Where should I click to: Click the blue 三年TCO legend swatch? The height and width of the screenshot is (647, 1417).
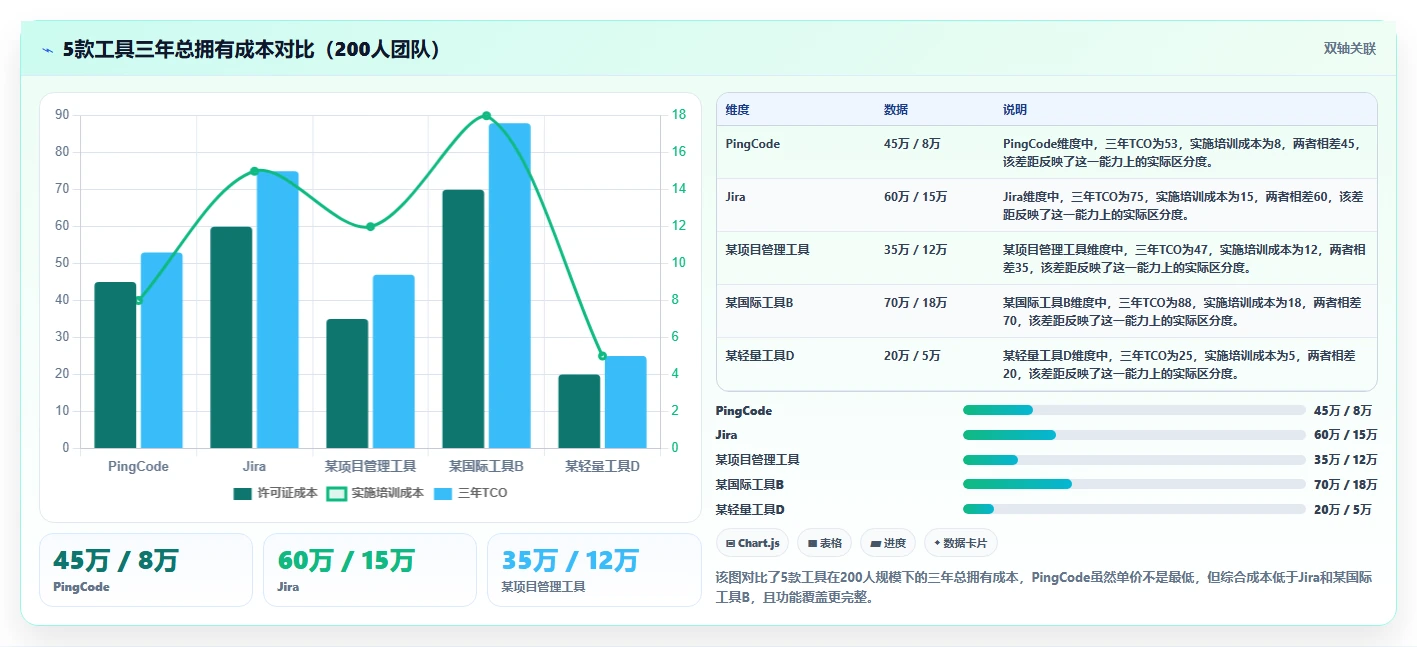tap(444, 493)
